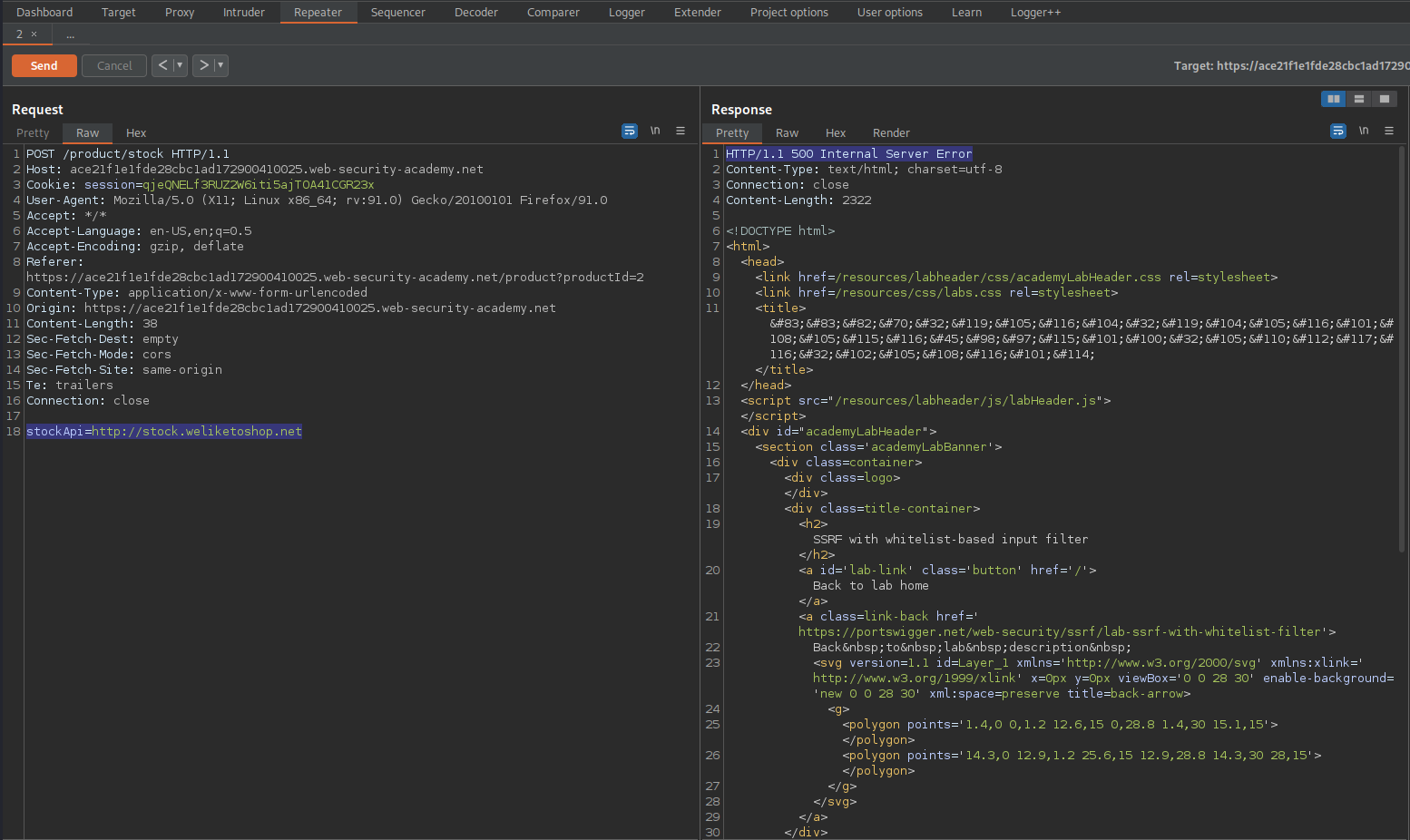Click the stockApi parameter line in request
The image size is (1410, 840).
pos(164,431)
